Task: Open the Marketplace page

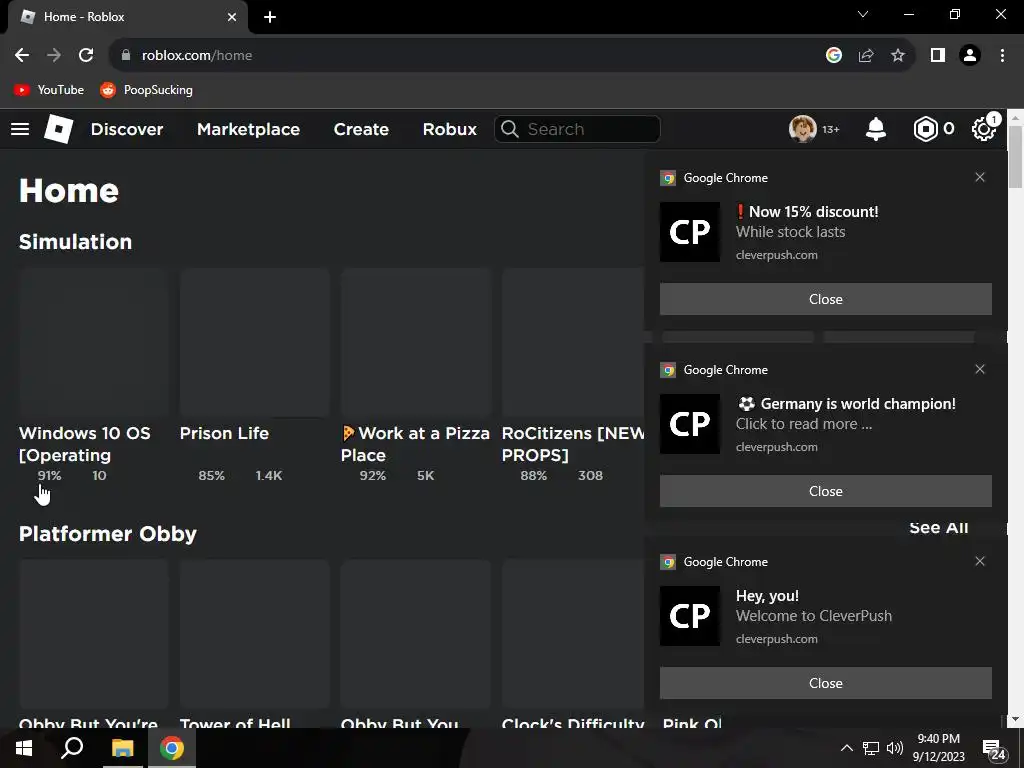Action: point(248,129)
